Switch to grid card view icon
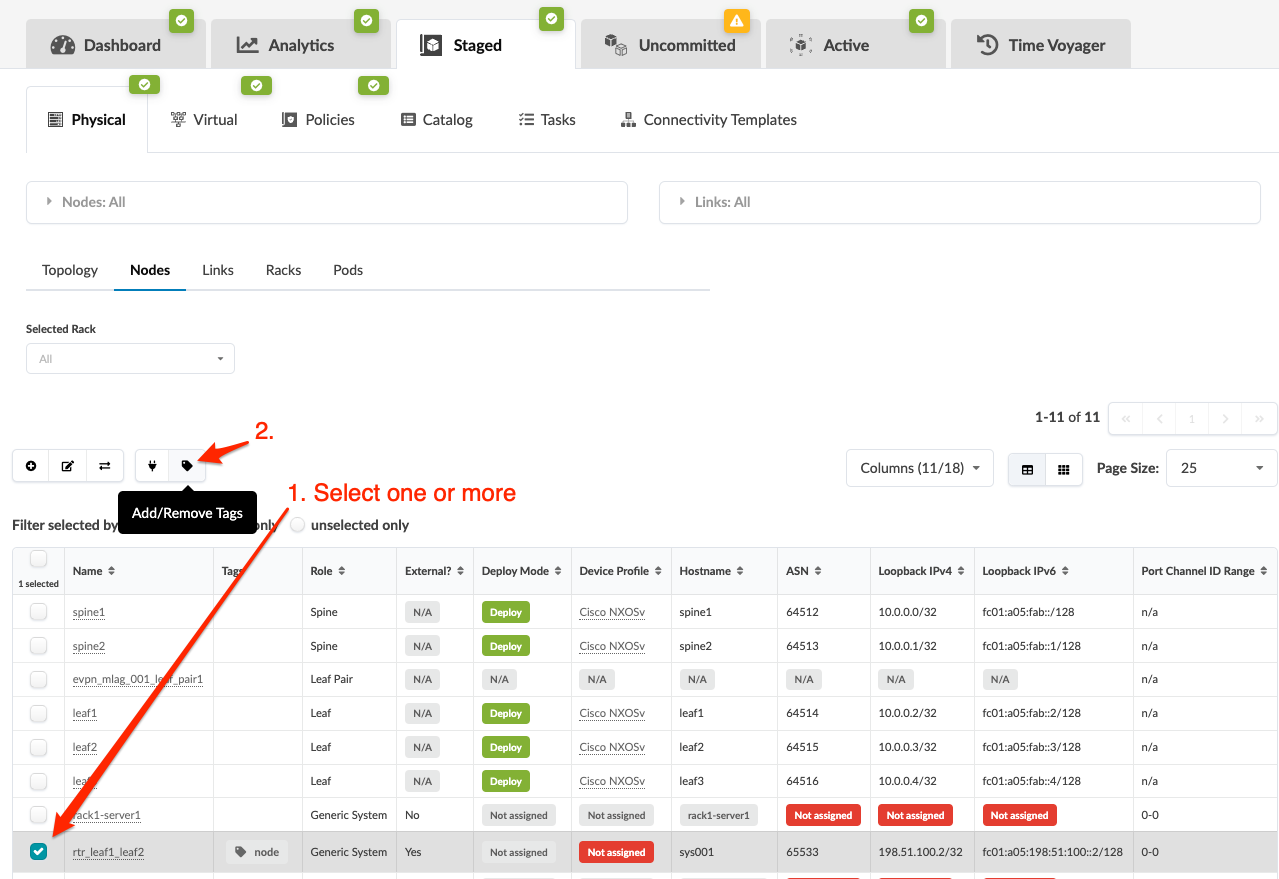1279x879 pixels. 1064,469
